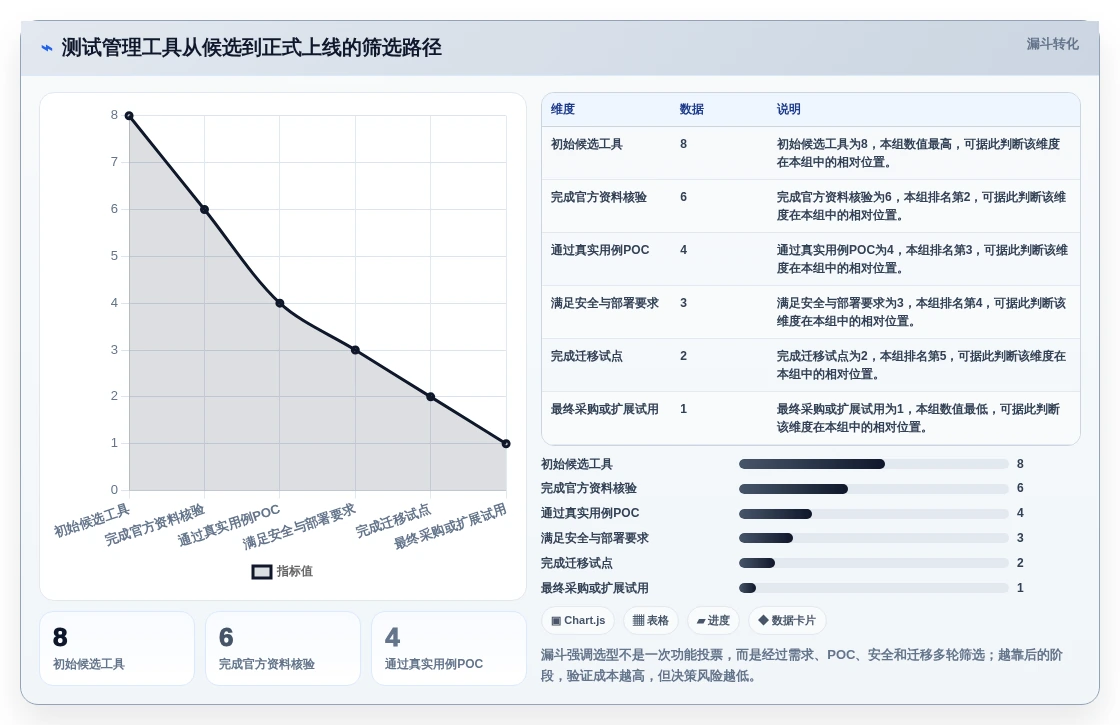The height and width of the screenshot is (725, 1120).
Task: Click the progress bar for 通过真实用例POC
Action: coord(874,514)
